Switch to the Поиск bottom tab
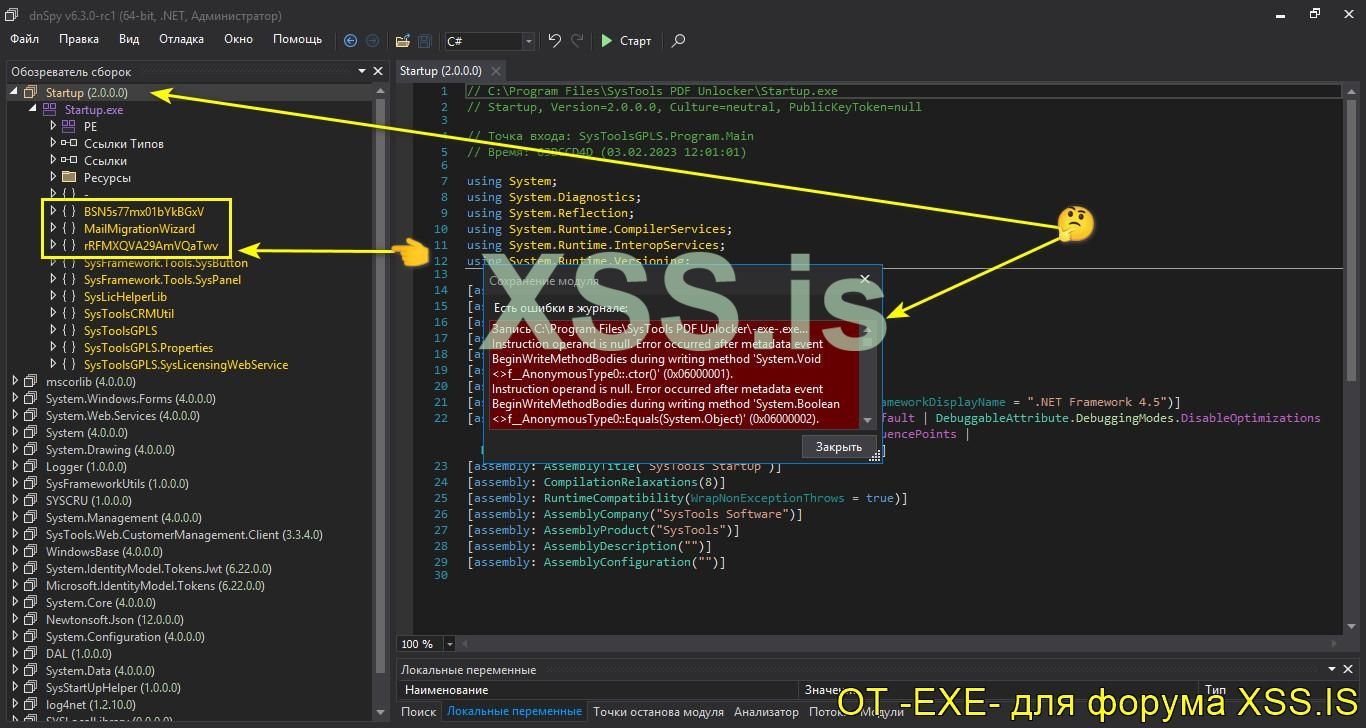This screenshot has width=1366, height=728. [418, 712]
